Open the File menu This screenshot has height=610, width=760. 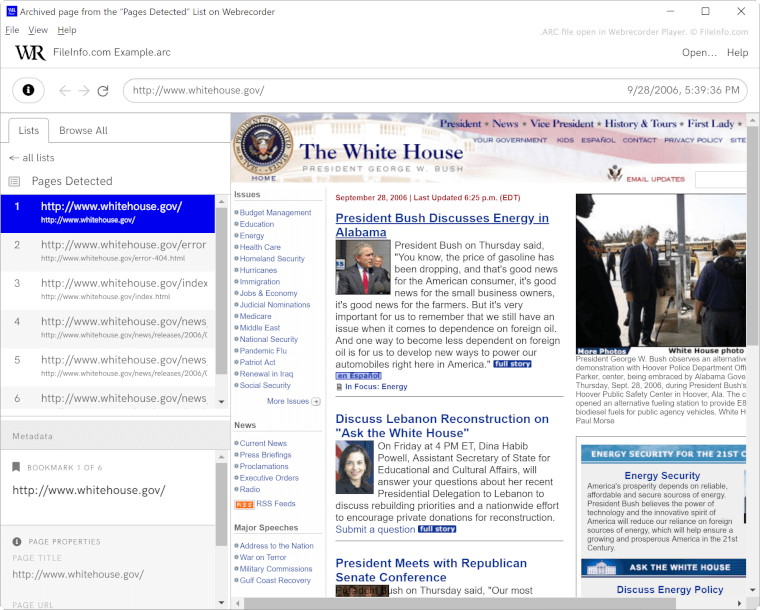12,30
